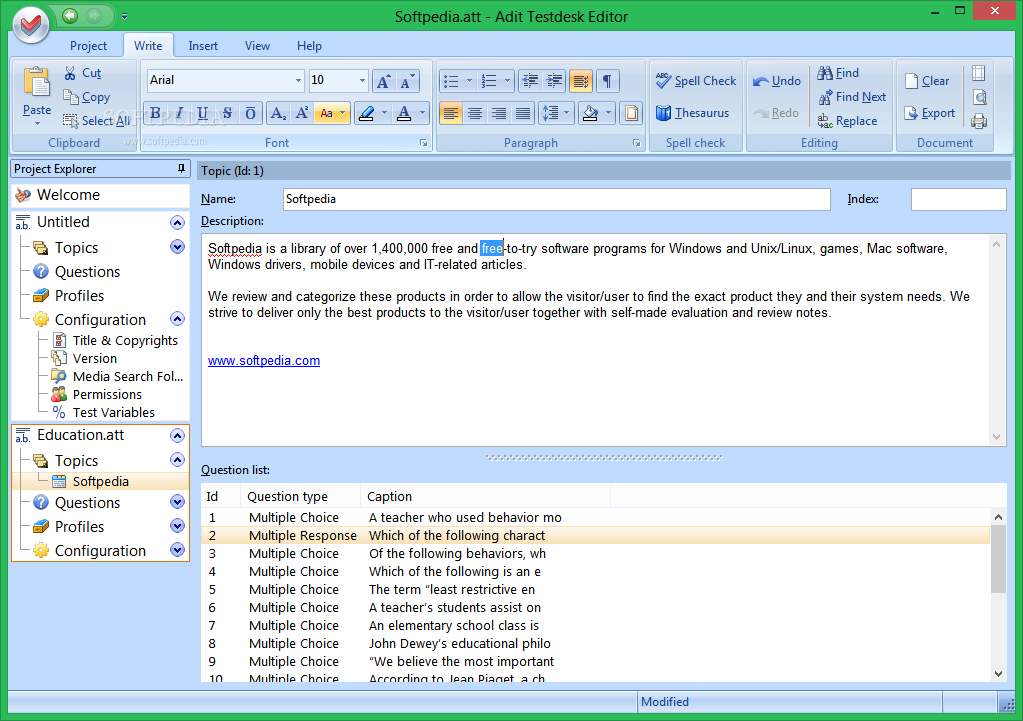1023x721 pixels.
Task: Select the Softpedia topic in tree
Action: click(x=100, y=482)
